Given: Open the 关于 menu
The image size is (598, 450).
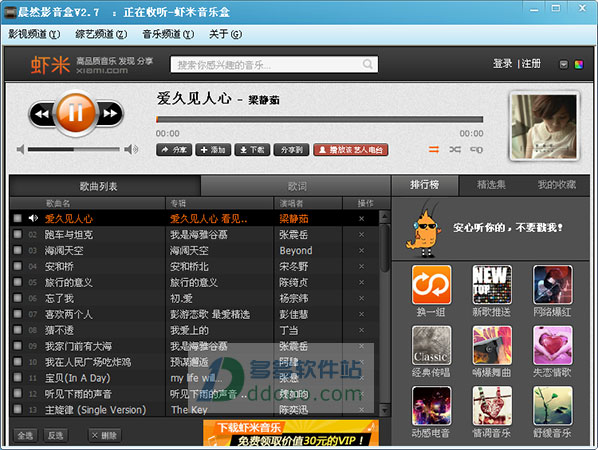Looking at the screenshot, I should [x=225, y=34].
